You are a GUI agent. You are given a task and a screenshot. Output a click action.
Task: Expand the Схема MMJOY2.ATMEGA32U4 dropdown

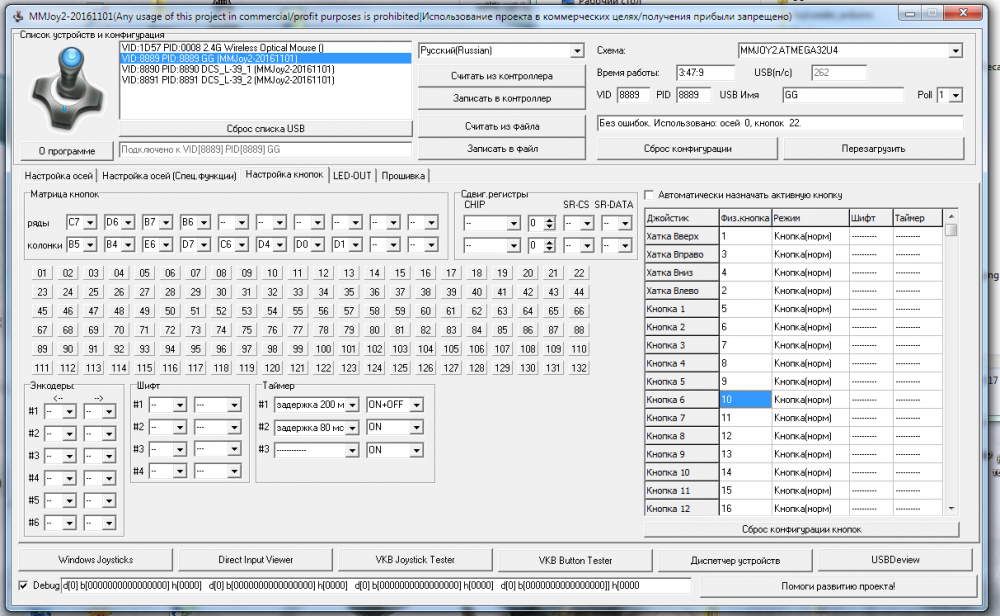pyautogui.click(x=955, y=51)
